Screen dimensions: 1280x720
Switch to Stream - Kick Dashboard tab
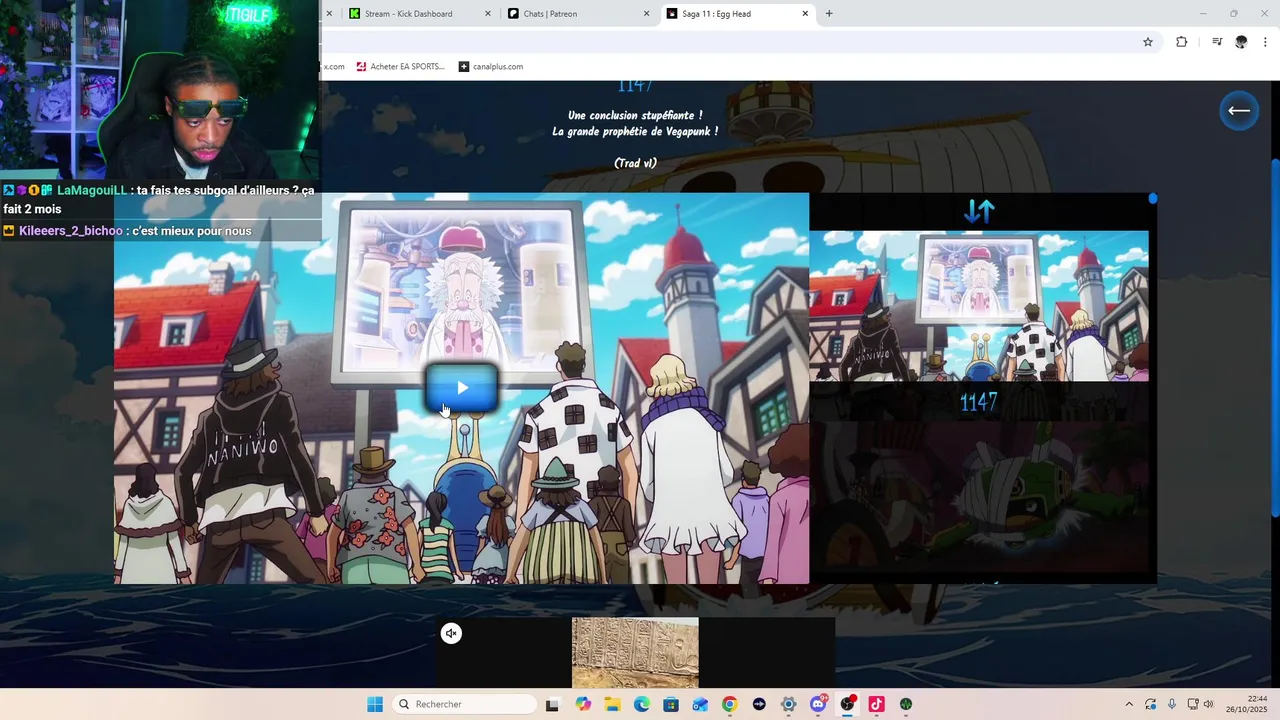[408, 14]
